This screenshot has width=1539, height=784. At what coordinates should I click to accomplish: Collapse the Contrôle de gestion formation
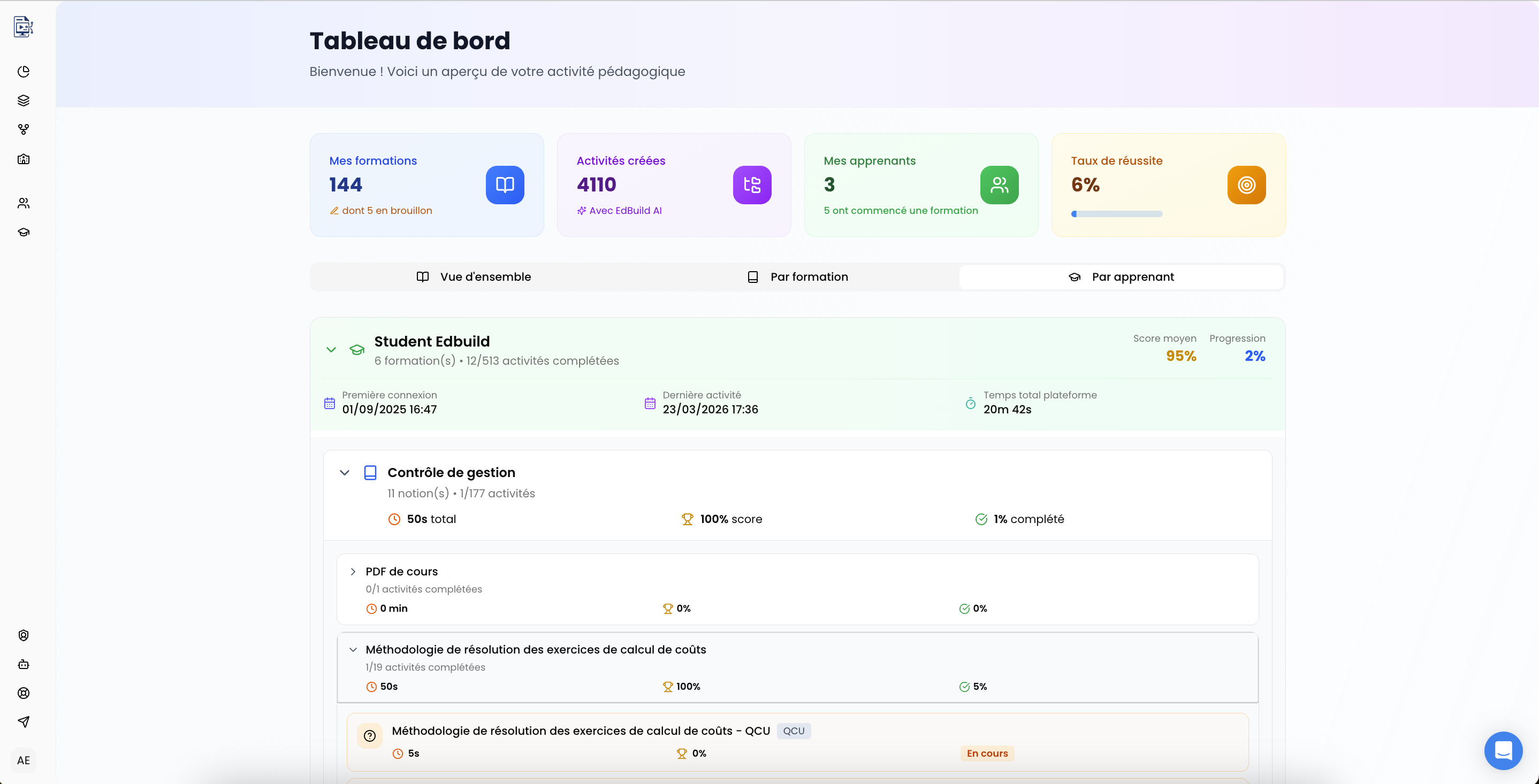click(x=344, y=473)
